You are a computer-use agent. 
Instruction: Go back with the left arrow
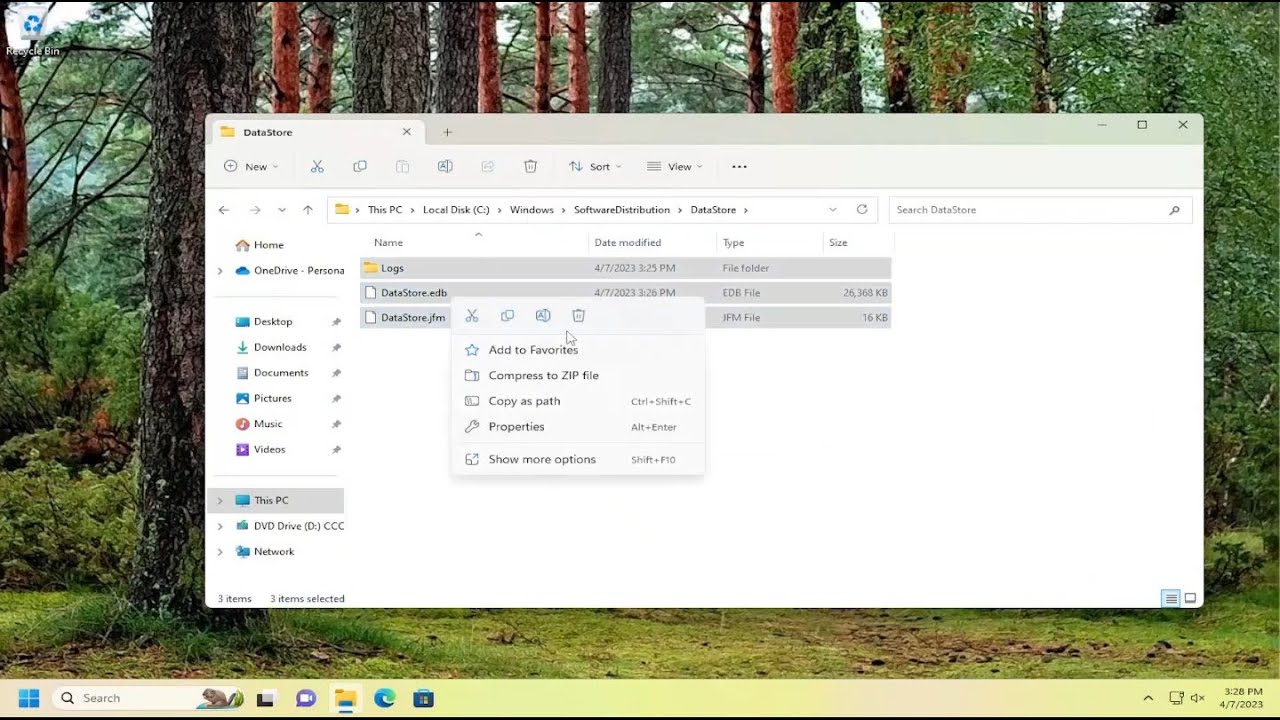coord(224,210)
